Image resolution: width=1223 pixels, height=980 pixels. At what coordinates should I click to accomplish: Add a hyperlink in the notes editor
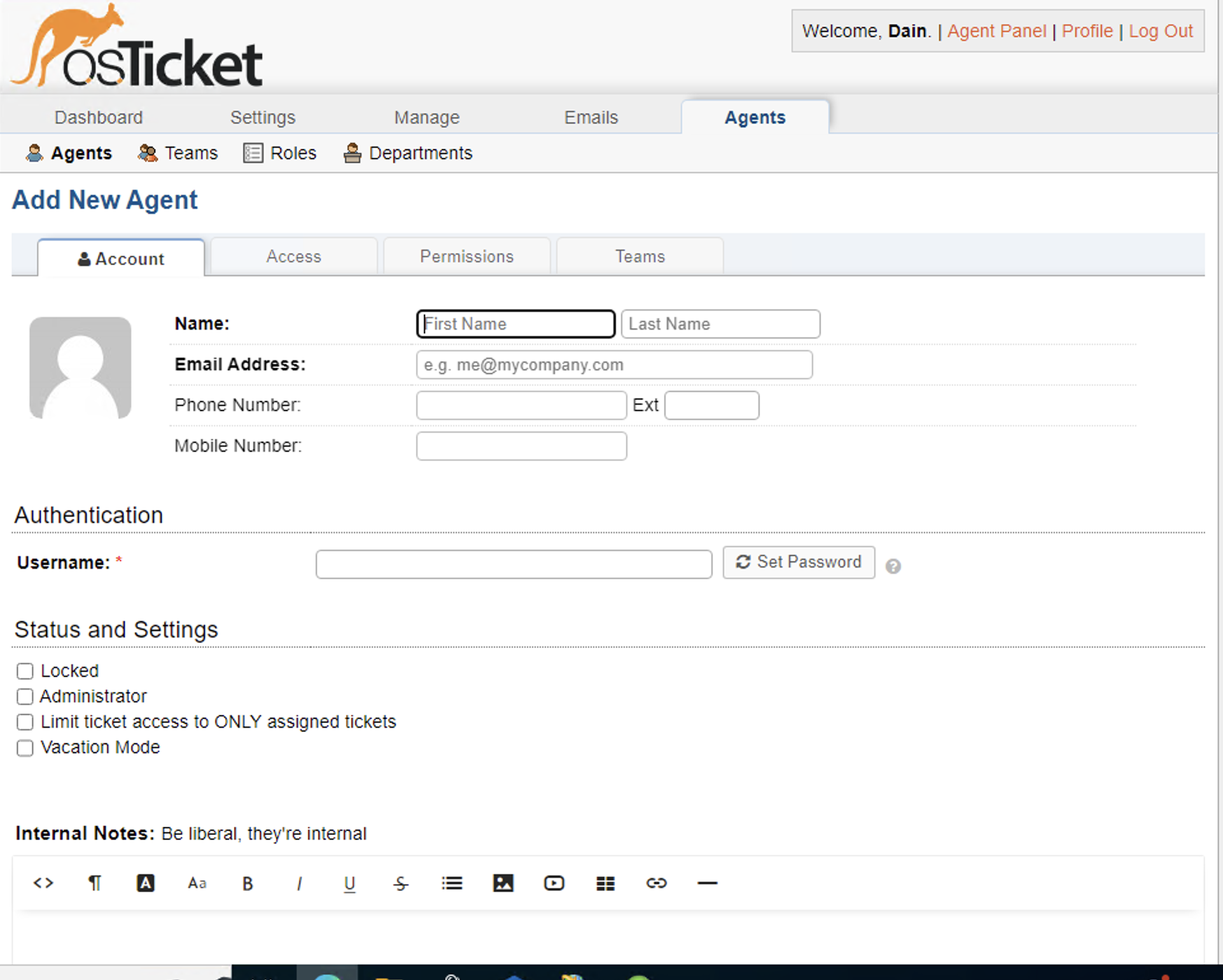click(655, 883)
